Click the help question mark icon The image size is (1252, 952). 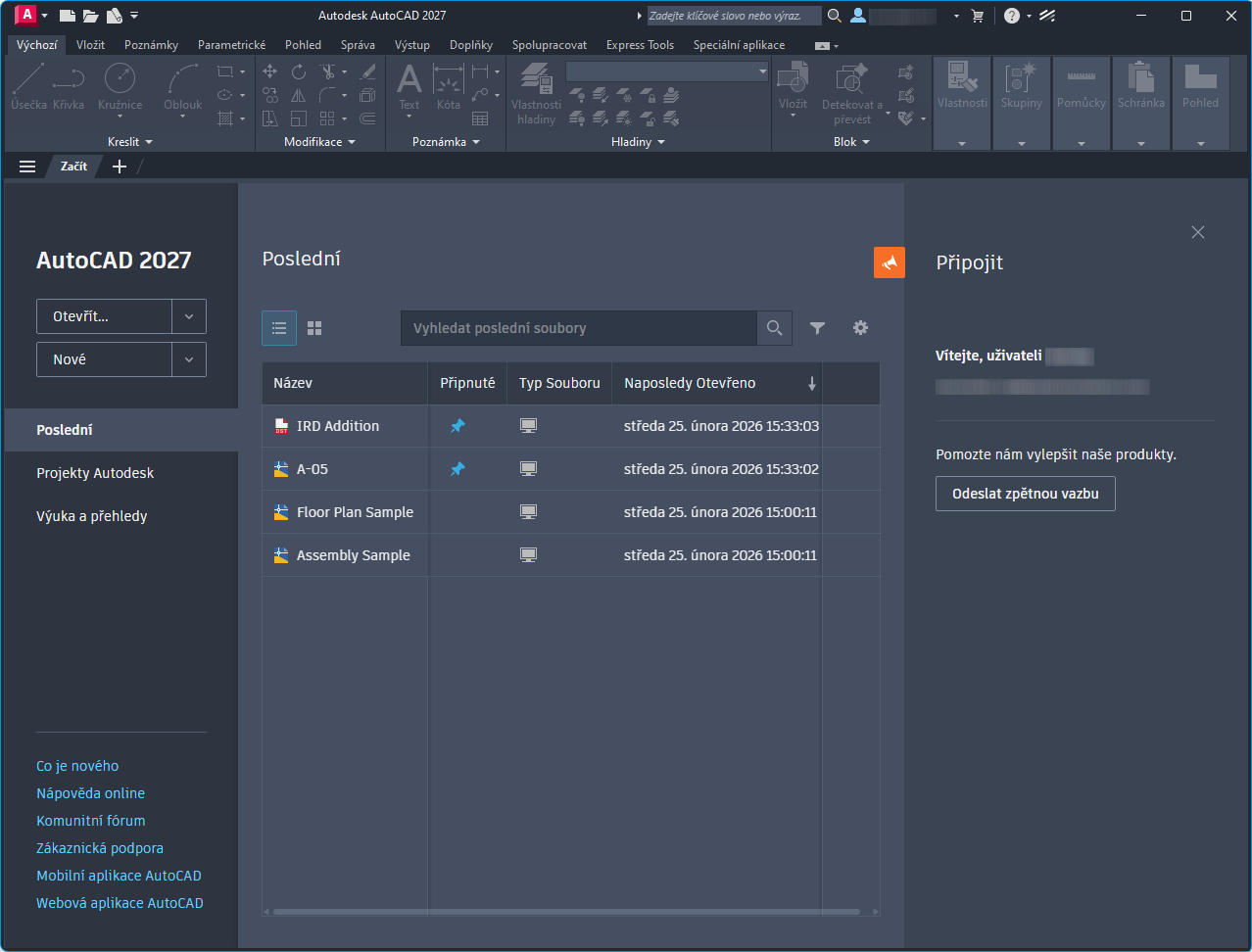[1012, 16]
